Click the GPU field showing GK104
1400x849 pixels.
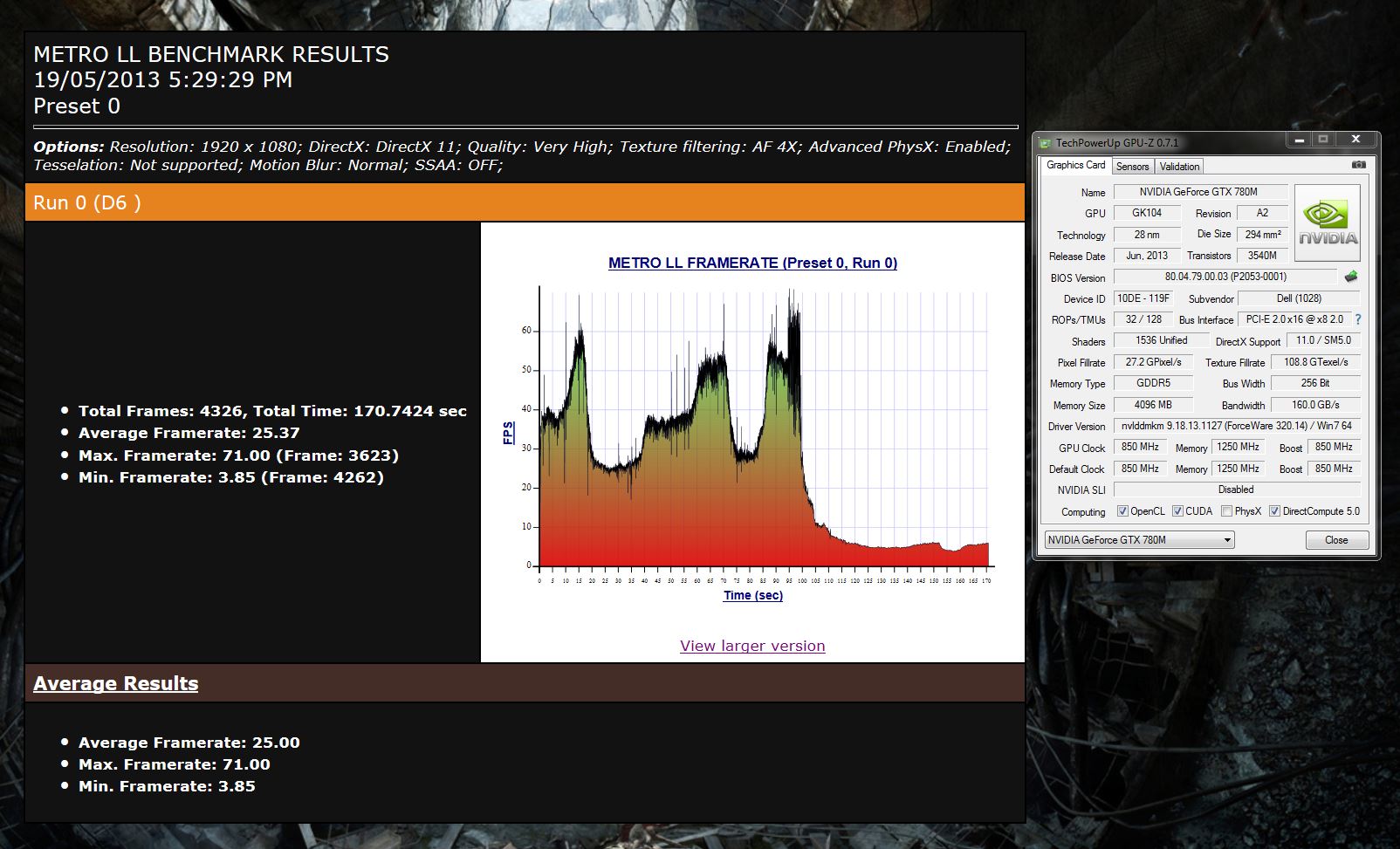[1147, 213]
